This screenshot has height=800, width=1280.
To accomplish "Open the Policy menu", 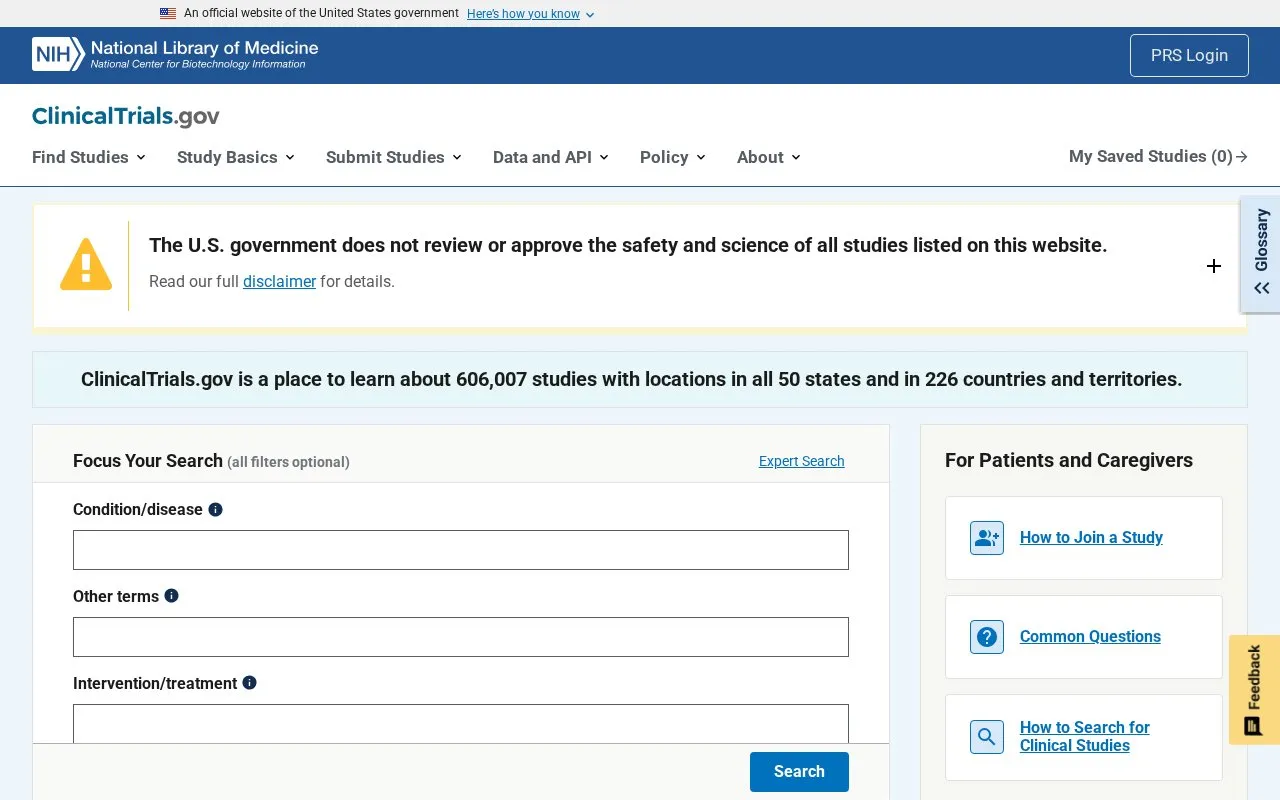I will coord(673,157).
